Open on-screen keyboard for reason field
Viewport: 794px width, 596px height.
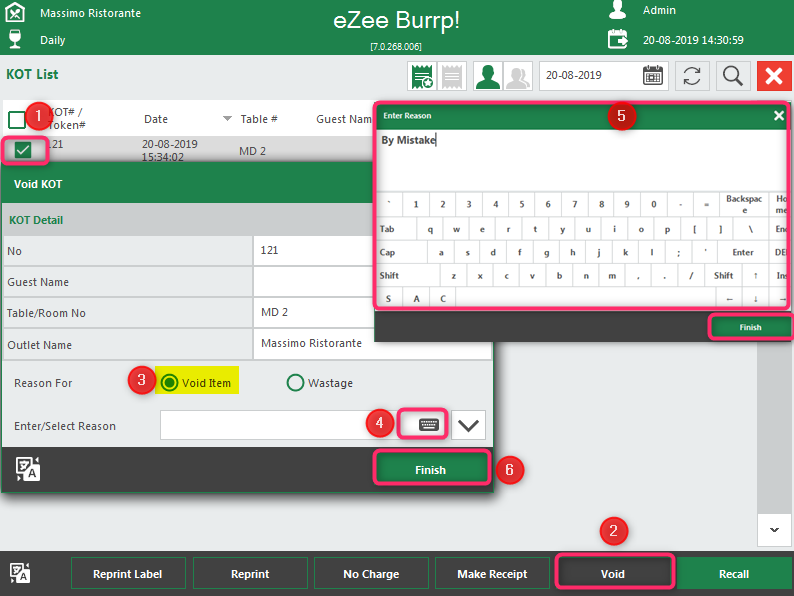click(428, 424)
